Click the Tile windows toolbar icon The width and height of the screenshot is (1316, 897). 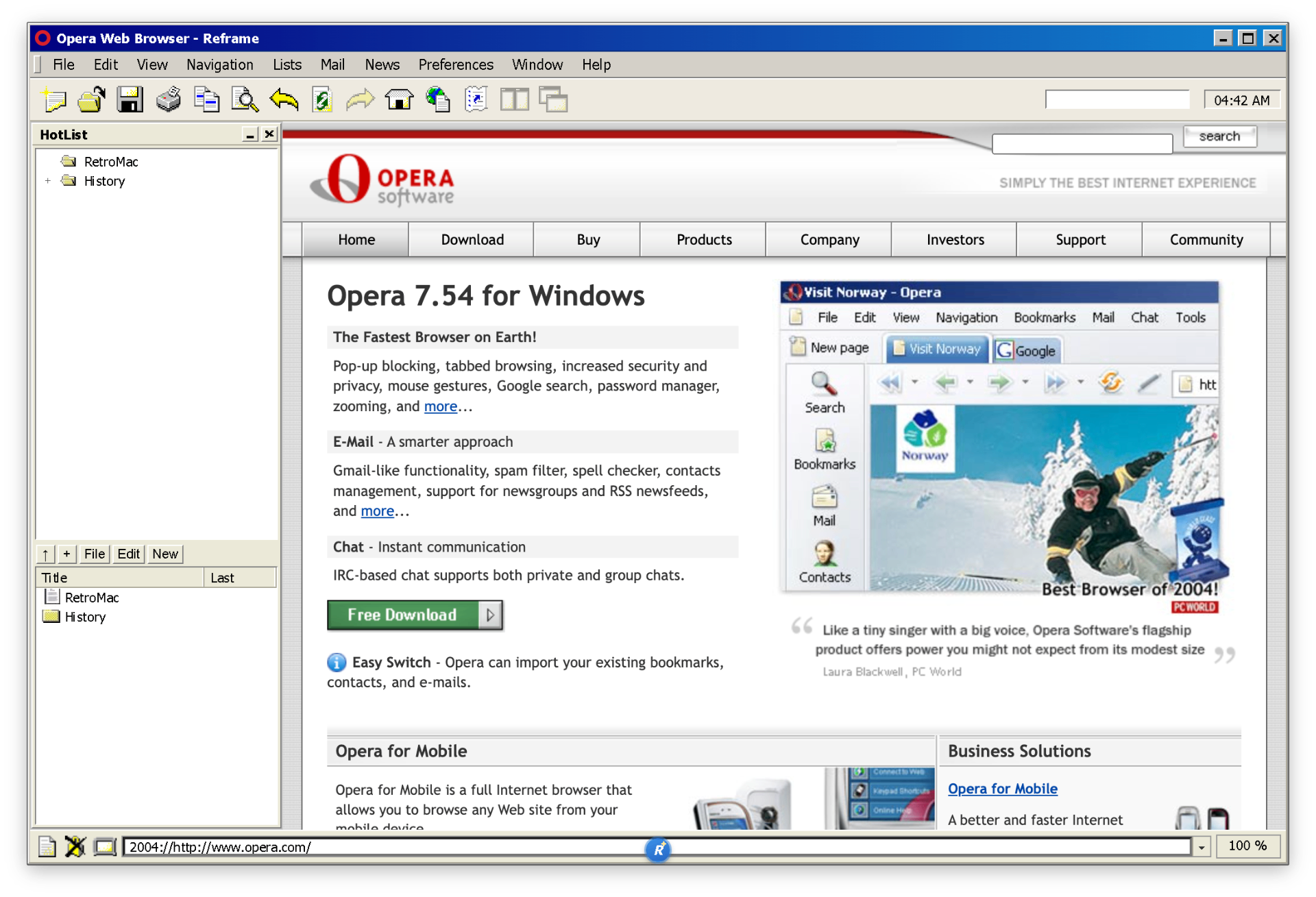click(x=514, y=100)
